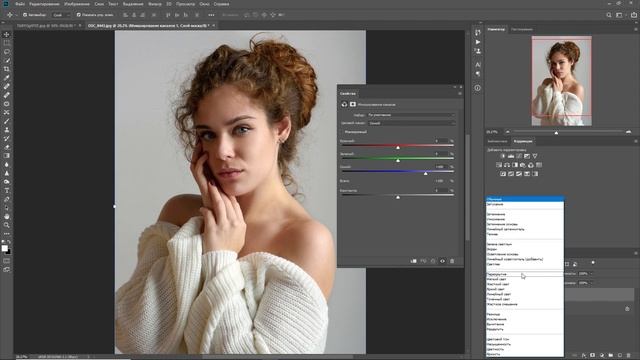Click the search icon in options bar

pos(609,15)
